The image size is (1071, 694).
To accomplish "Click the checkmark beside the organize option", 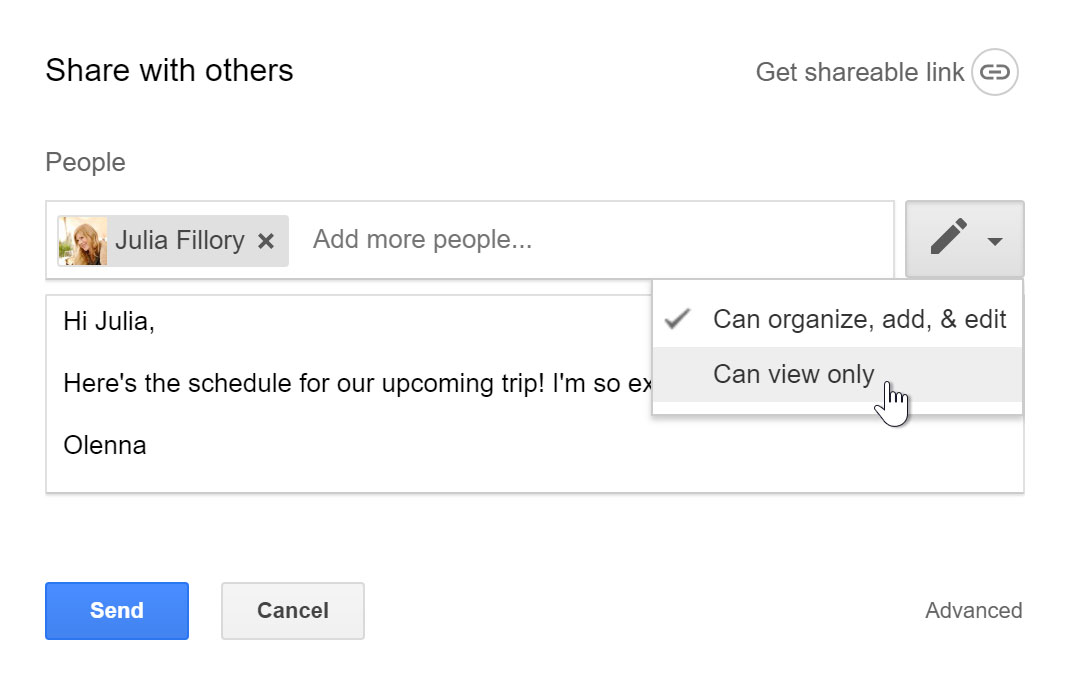I will (x=678, y=319).
